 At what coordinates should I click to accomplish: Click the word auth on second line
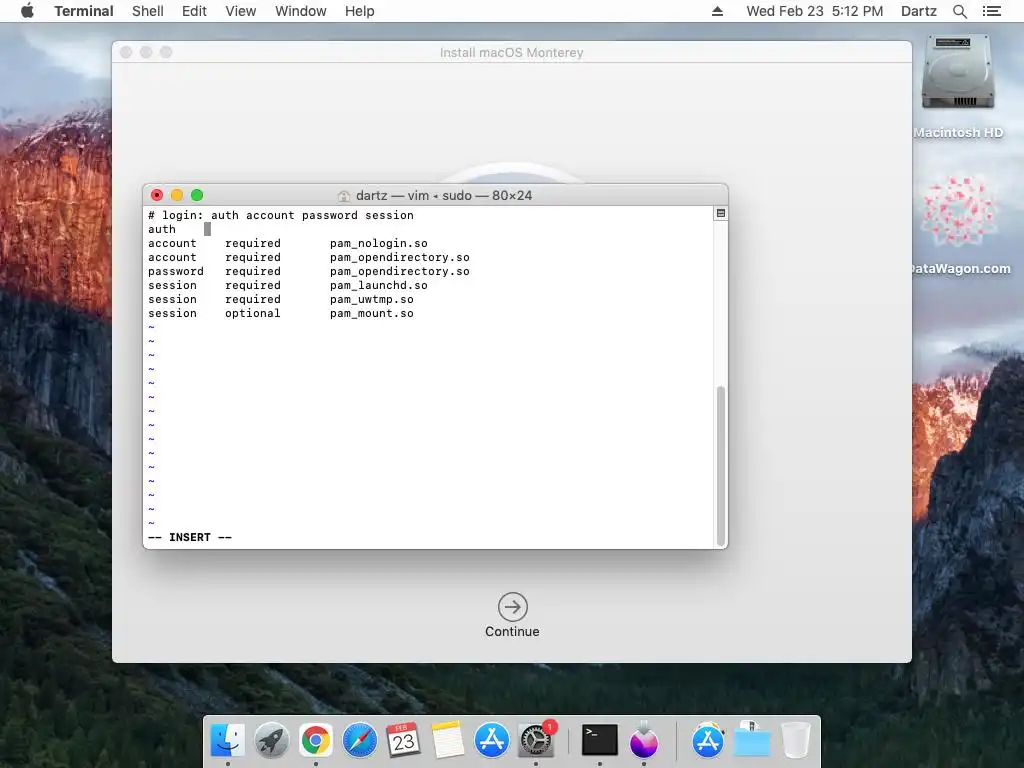pyautogui.click(x=161, y=229)
